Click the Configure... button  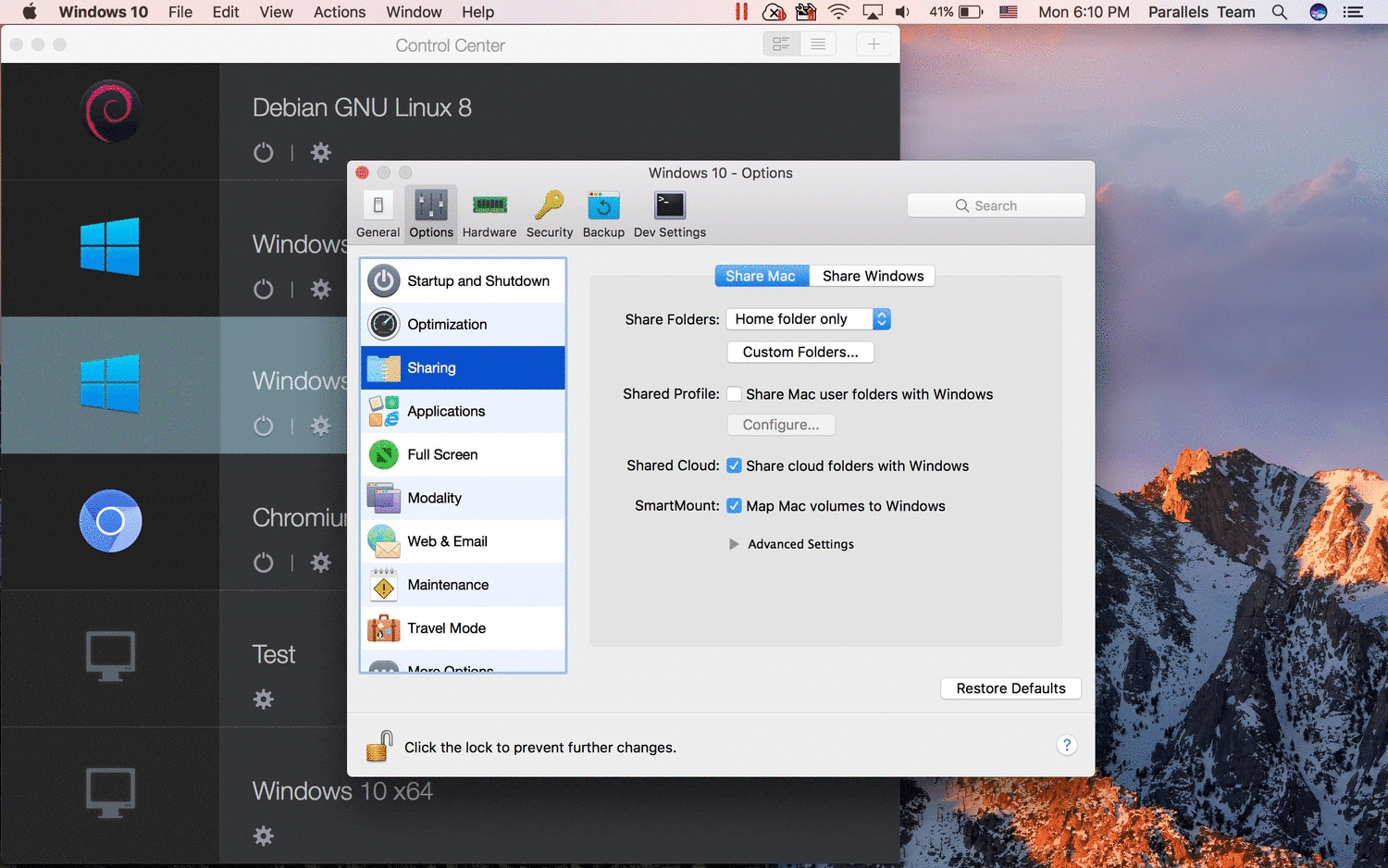tap(781, 425)
